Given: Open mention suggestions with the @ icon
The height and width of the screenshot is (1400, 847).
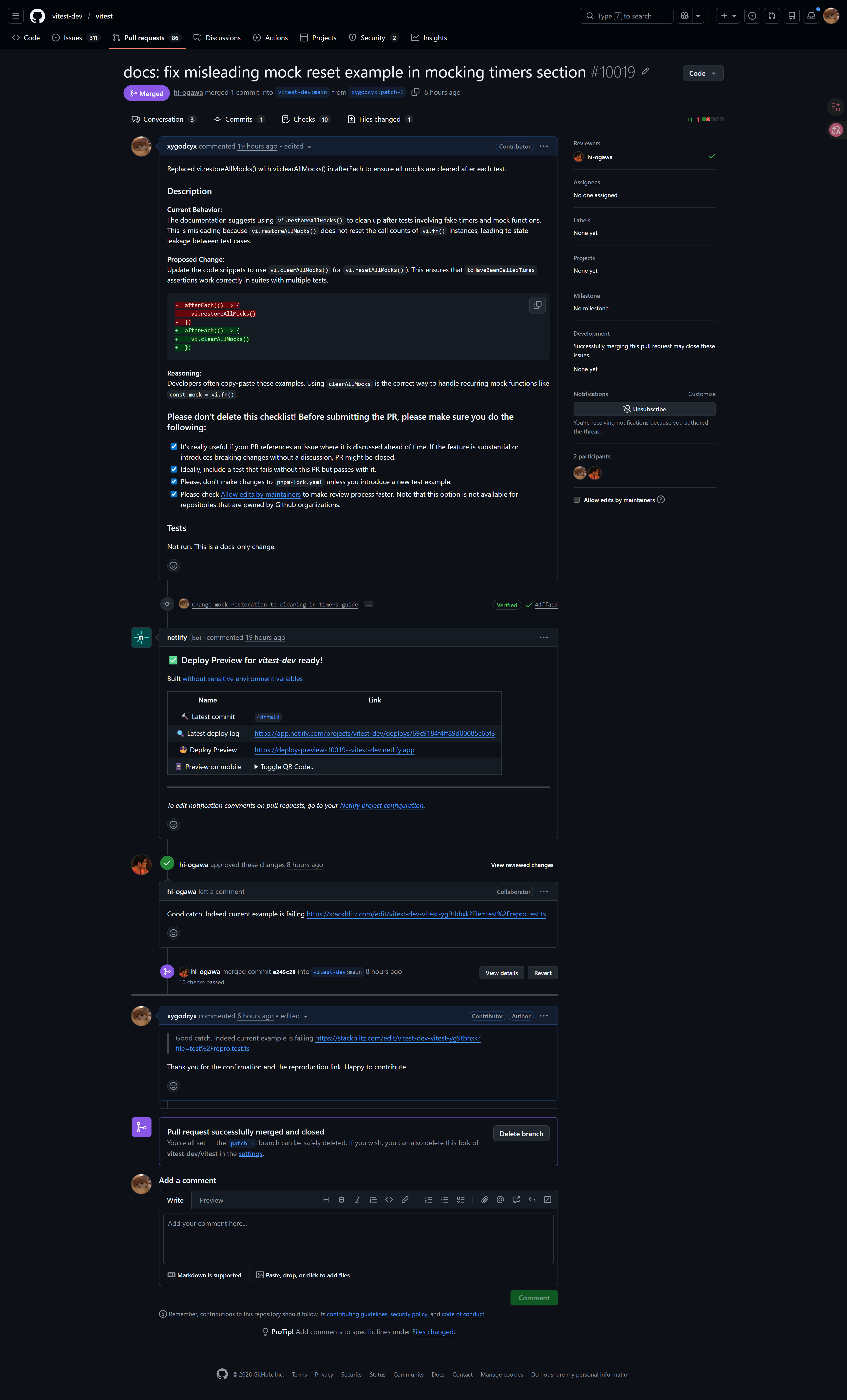Looking at the screenshot, I should (500, 1199).
